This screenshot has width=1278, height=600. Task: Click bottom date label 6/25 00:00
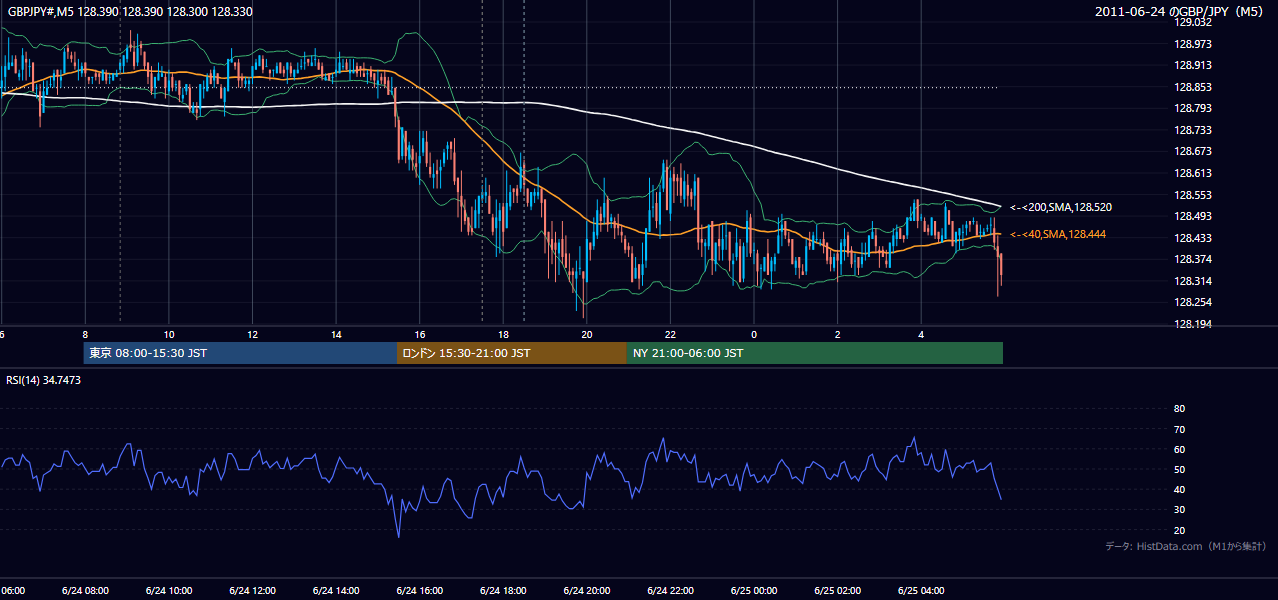(x=753, y=590)
